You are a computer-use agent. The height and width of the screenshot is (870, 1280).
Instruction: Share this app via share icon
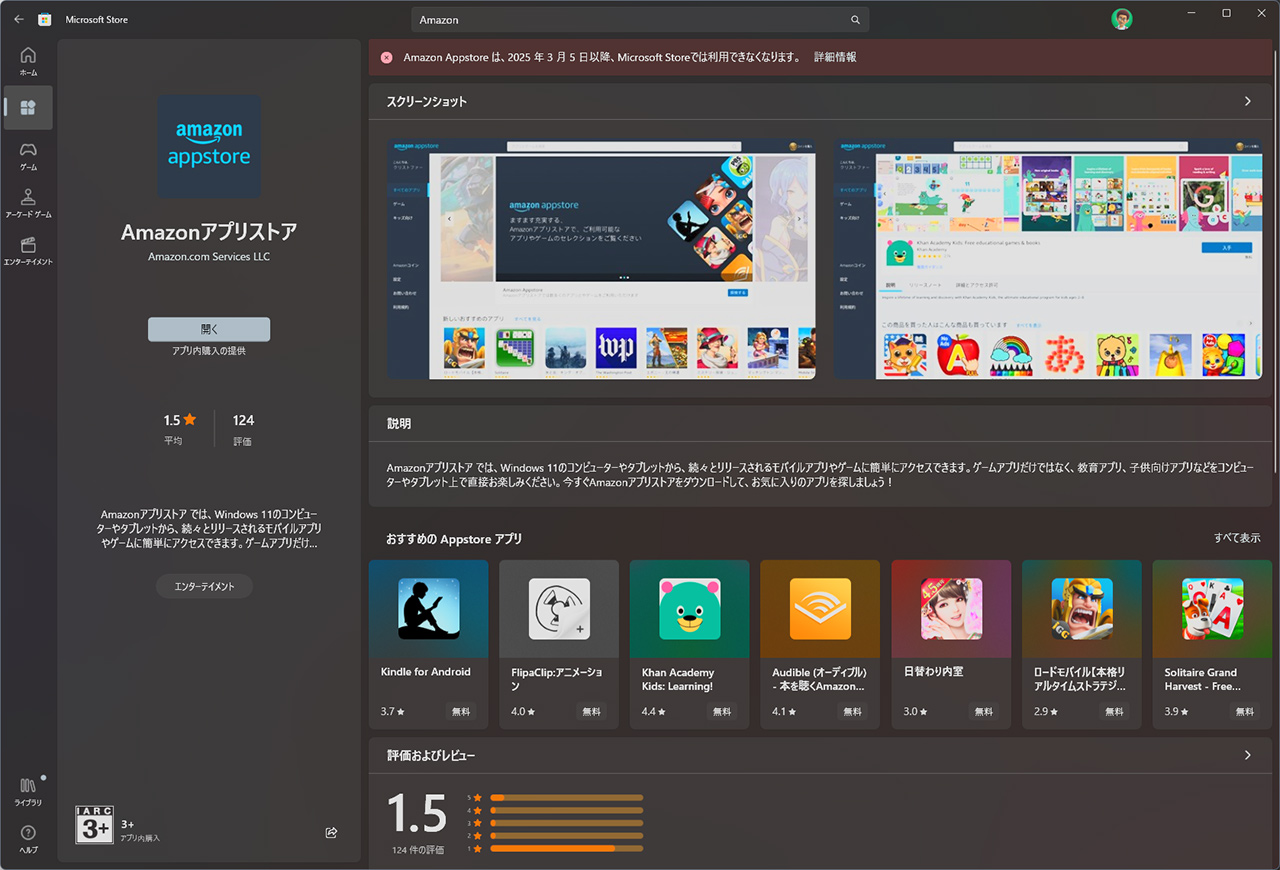[331, 832]
